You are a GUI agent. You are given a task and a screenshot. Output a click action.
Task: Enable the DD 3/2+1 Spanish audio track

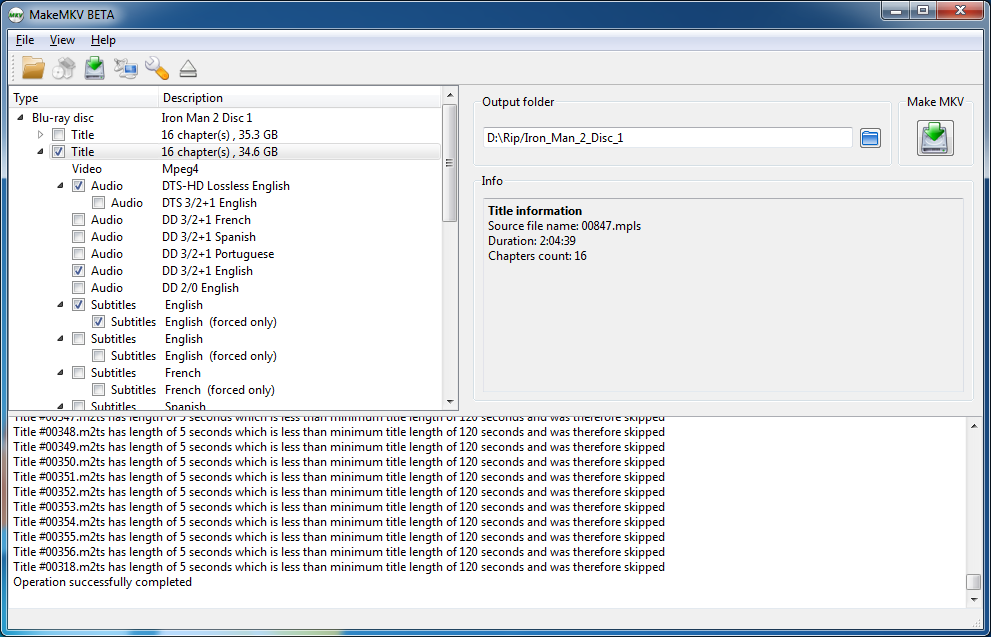(78, 237)
